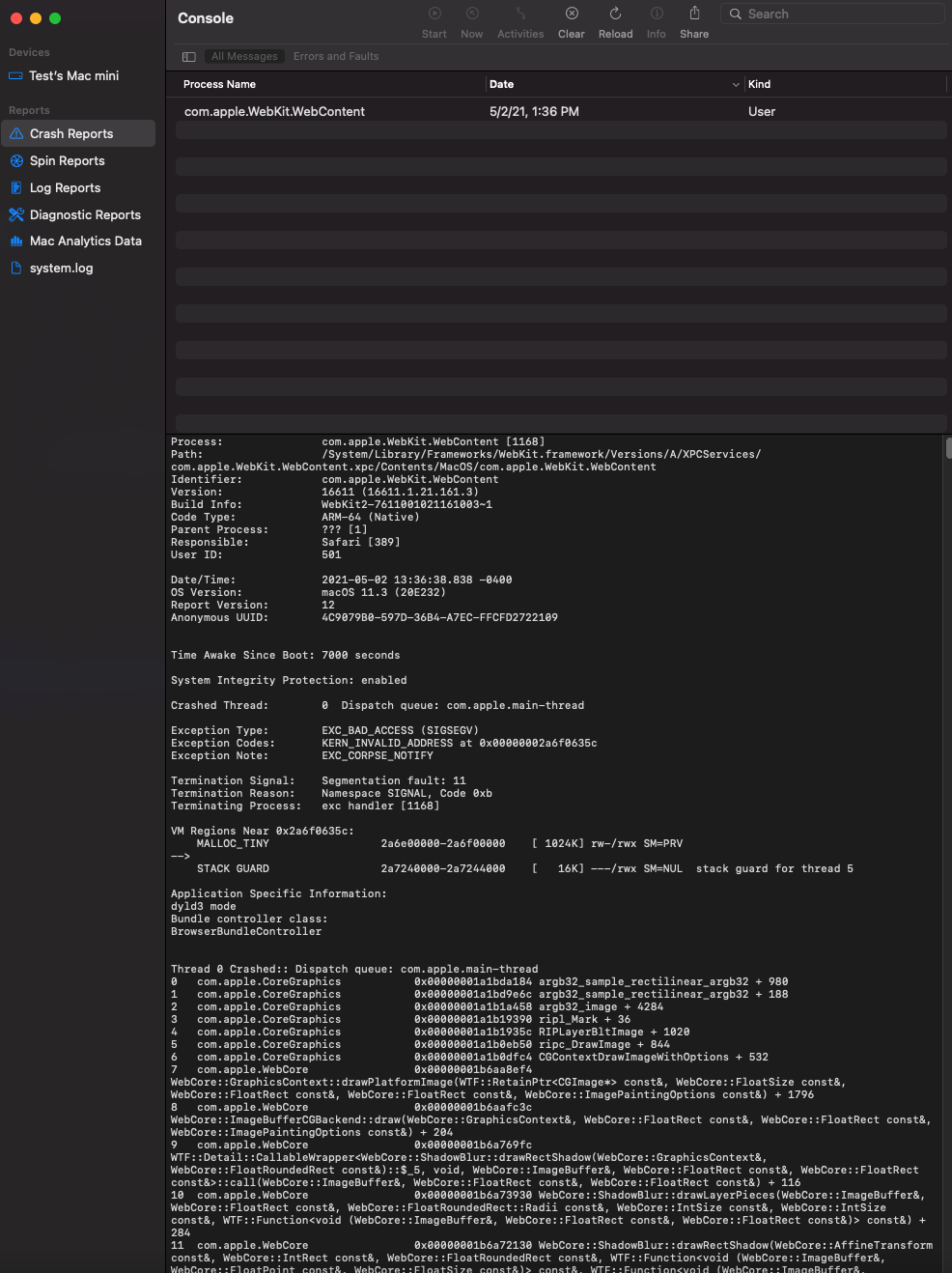Click the Console window title
The width and height of the screenshot is (952, 1273).
click(x=206, y=17)
